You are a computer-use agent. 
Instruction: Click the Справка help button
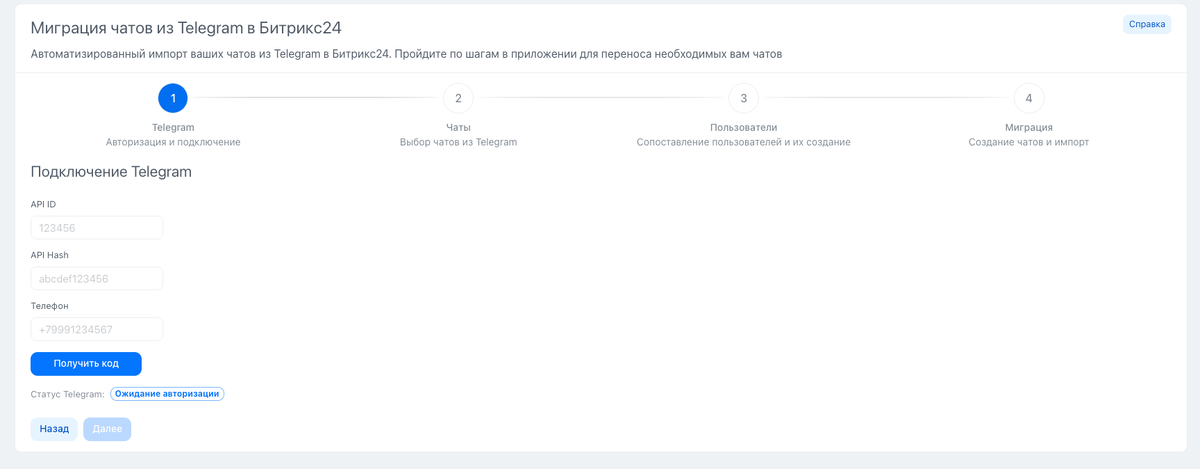1147,24
